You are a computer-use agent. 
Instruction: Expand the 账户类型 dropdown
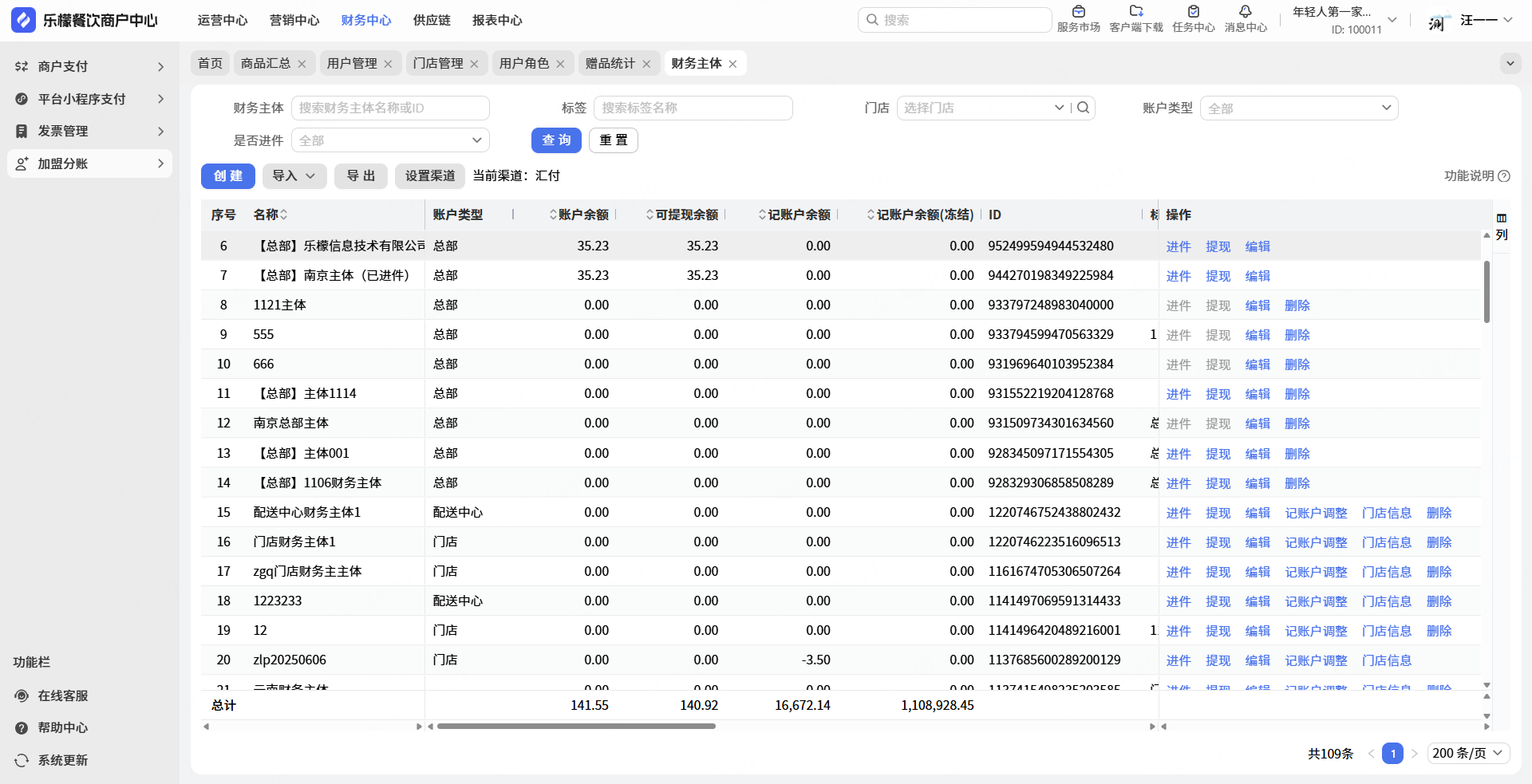coord(1298,108)
